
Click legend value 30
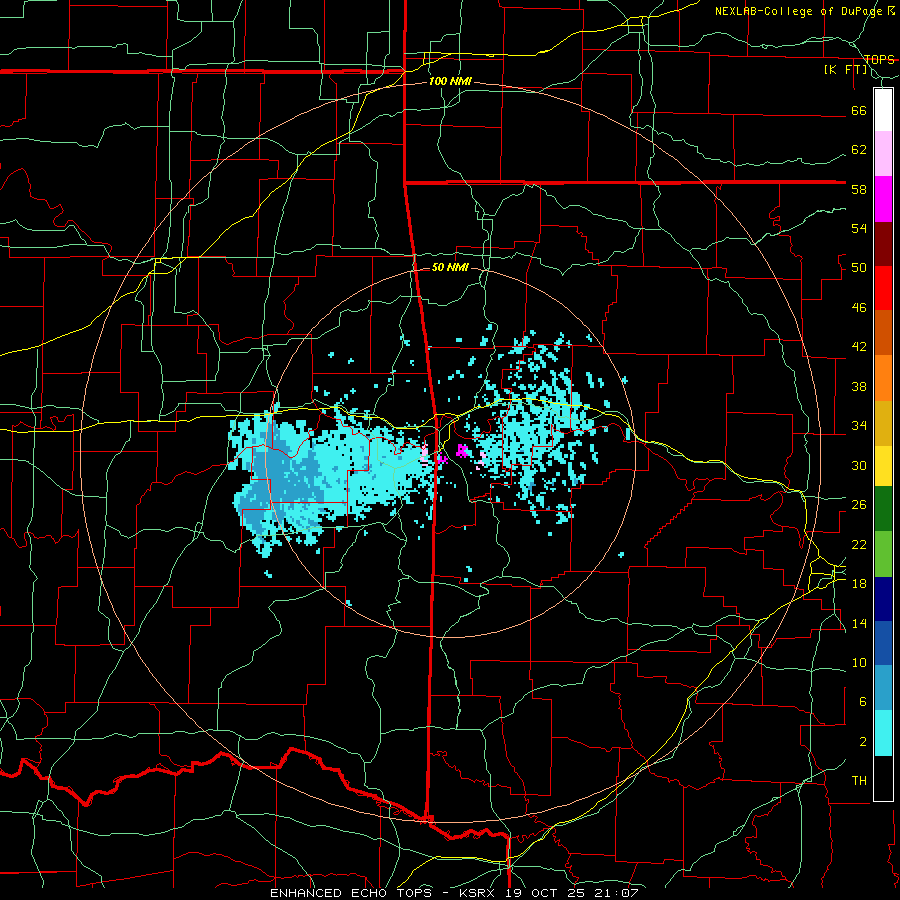tap(859, 465)
